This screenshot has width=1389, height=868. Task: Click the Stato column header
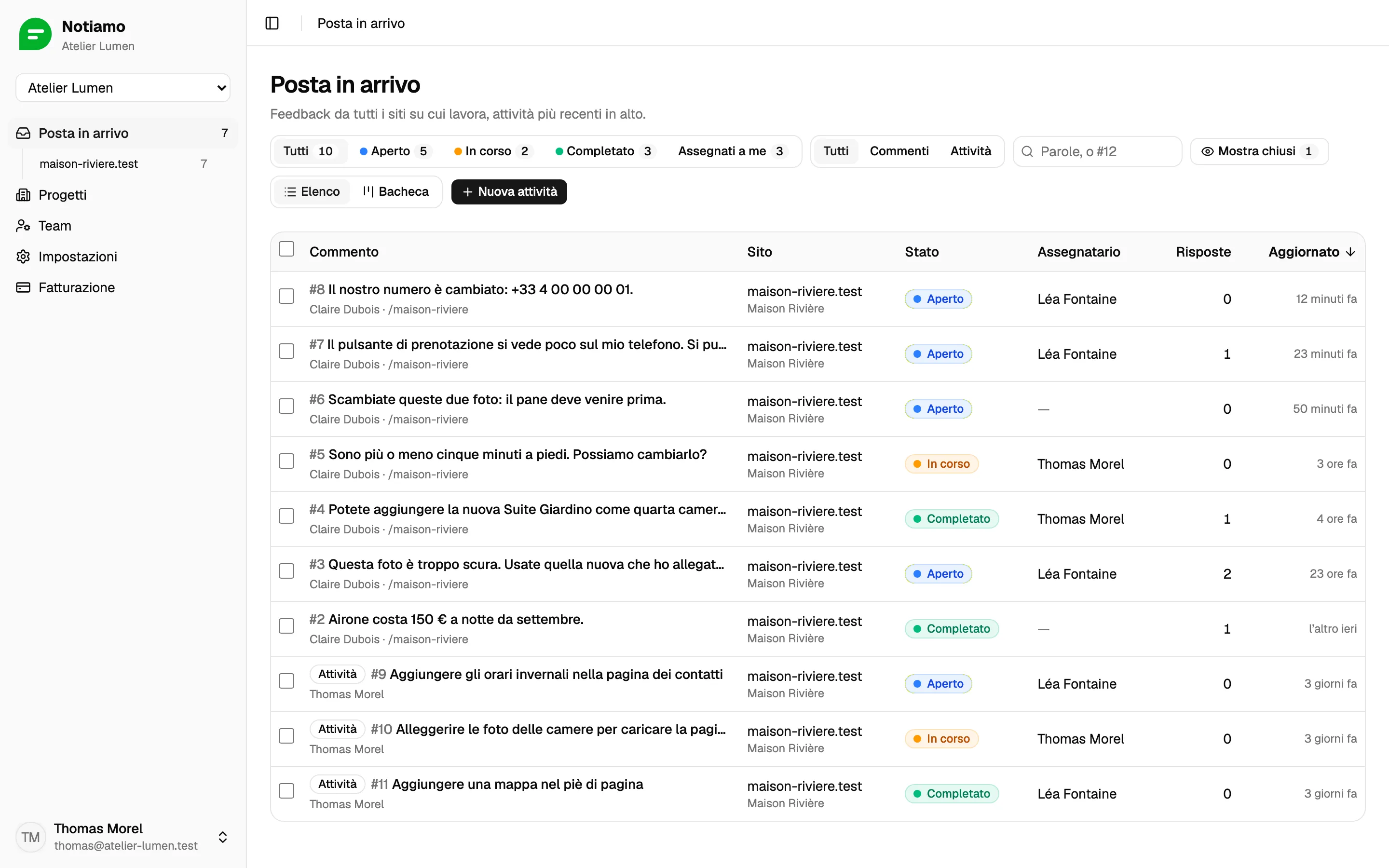pyautogui.click(x=922, y=252)
